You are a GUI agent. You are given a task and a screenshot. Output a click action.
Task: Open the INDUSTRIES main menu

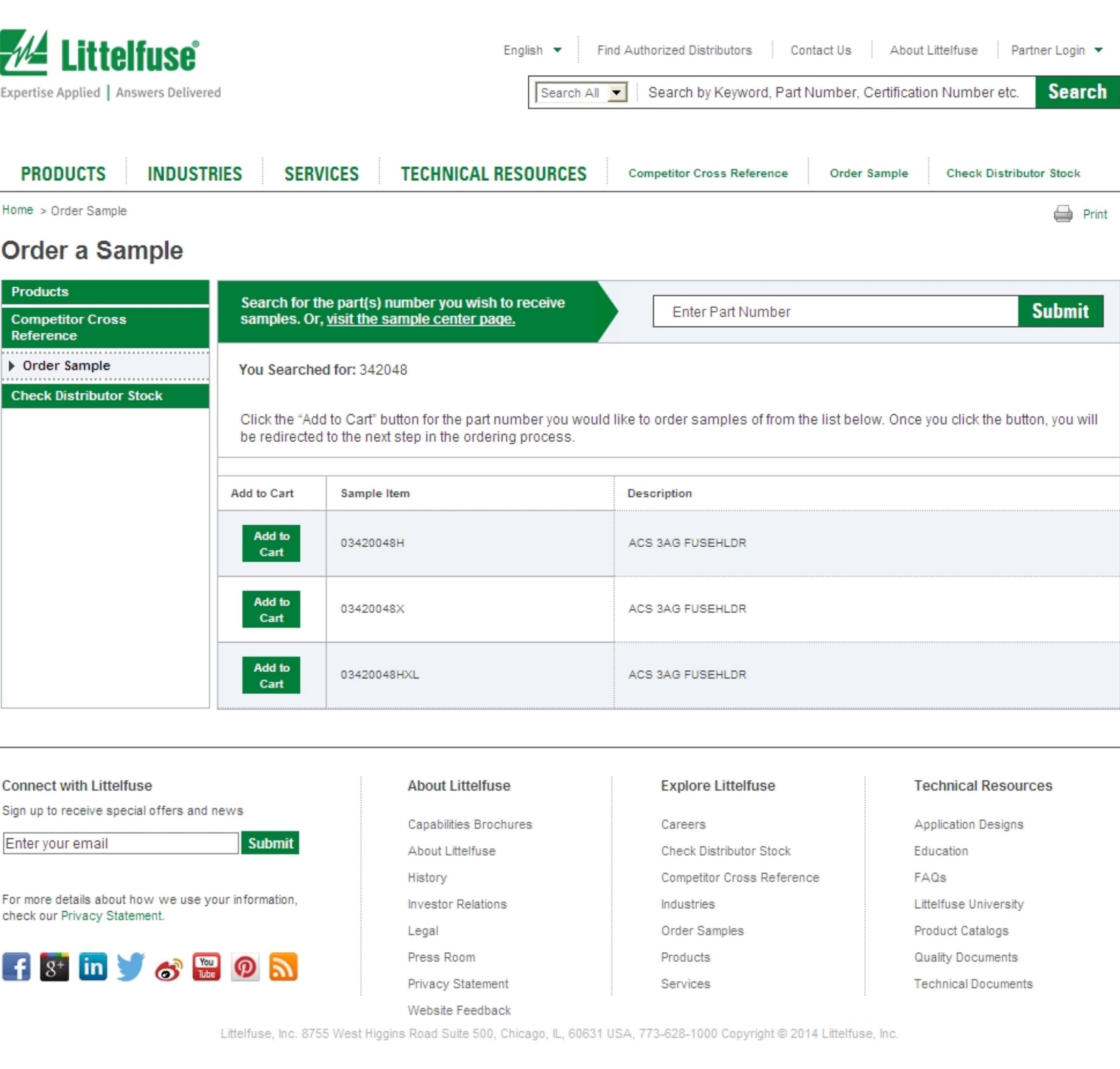pos(195,173)
